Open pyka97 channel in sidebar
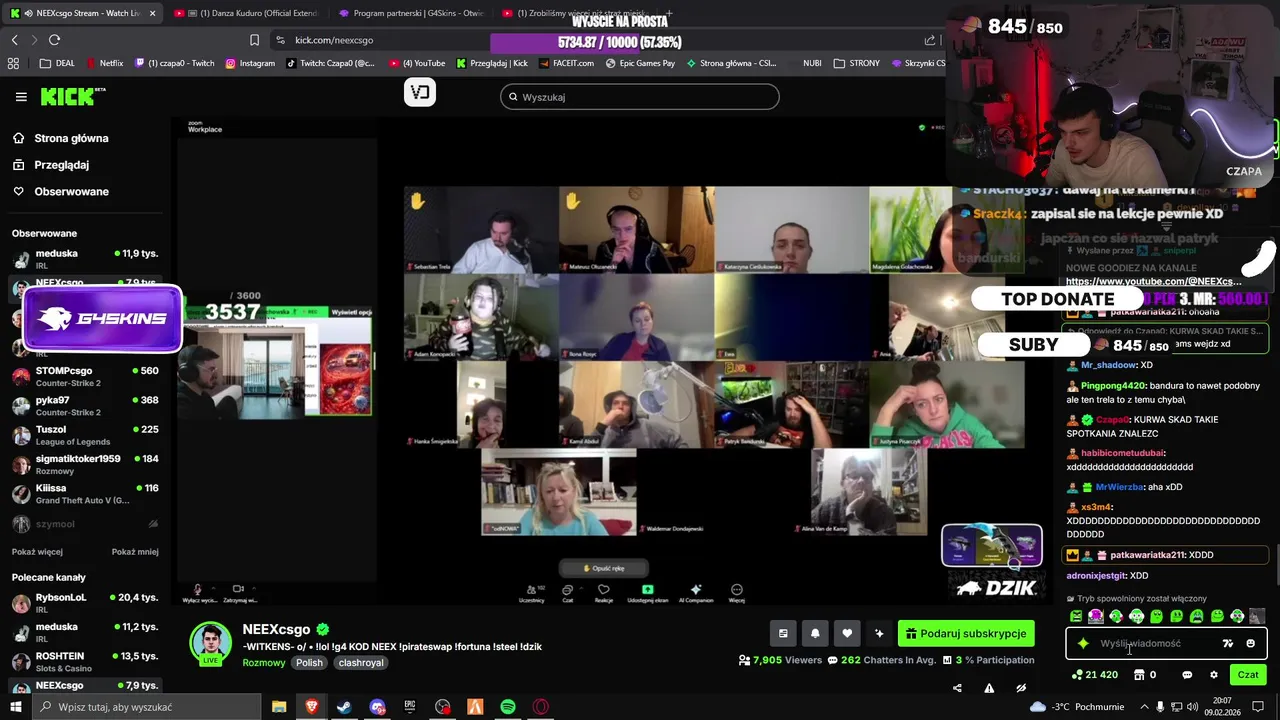1280x720 pixels. (85, 405)
